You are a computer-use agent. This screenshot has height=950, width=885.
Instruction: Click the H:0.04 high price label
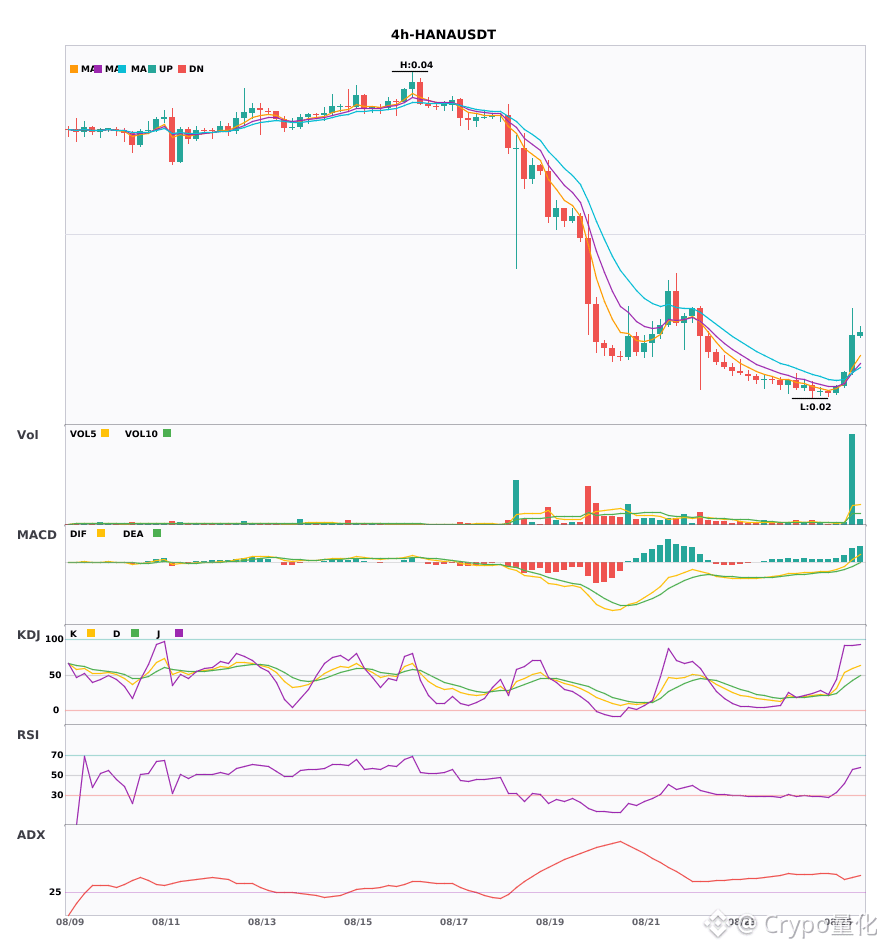point(416,65)
